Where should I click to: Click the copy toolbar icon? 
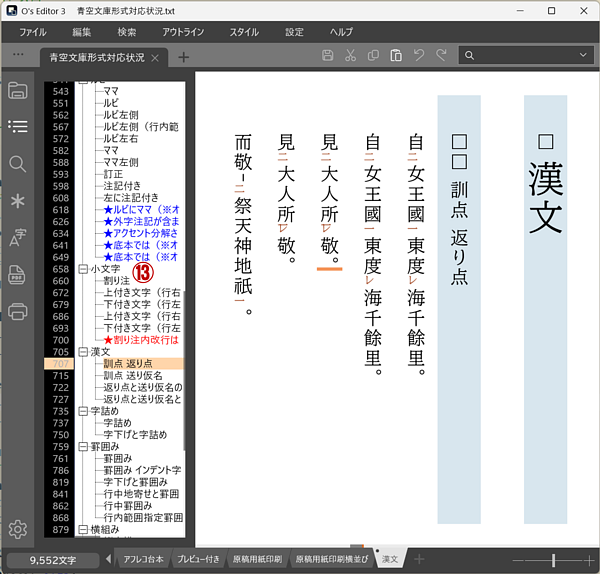click(x=373, y=55)
